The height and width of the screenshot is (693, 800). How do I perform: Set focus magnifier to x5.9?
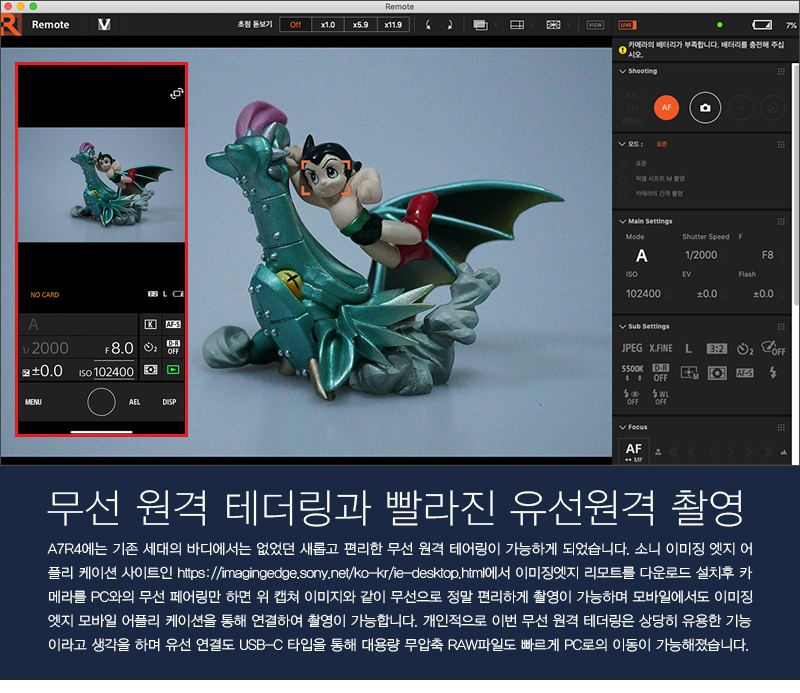361,24
